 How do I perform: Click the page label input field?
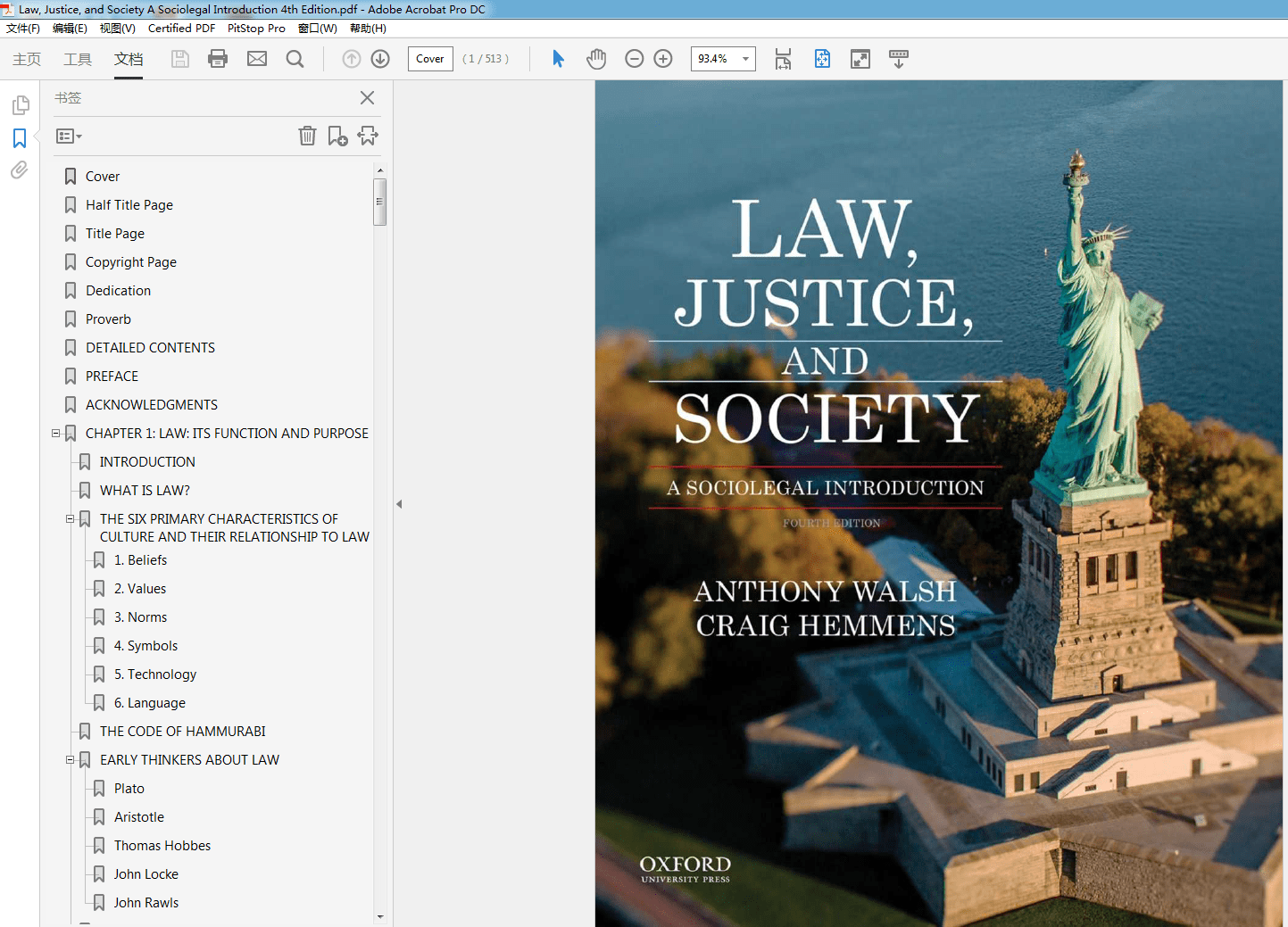pos(430,59)
